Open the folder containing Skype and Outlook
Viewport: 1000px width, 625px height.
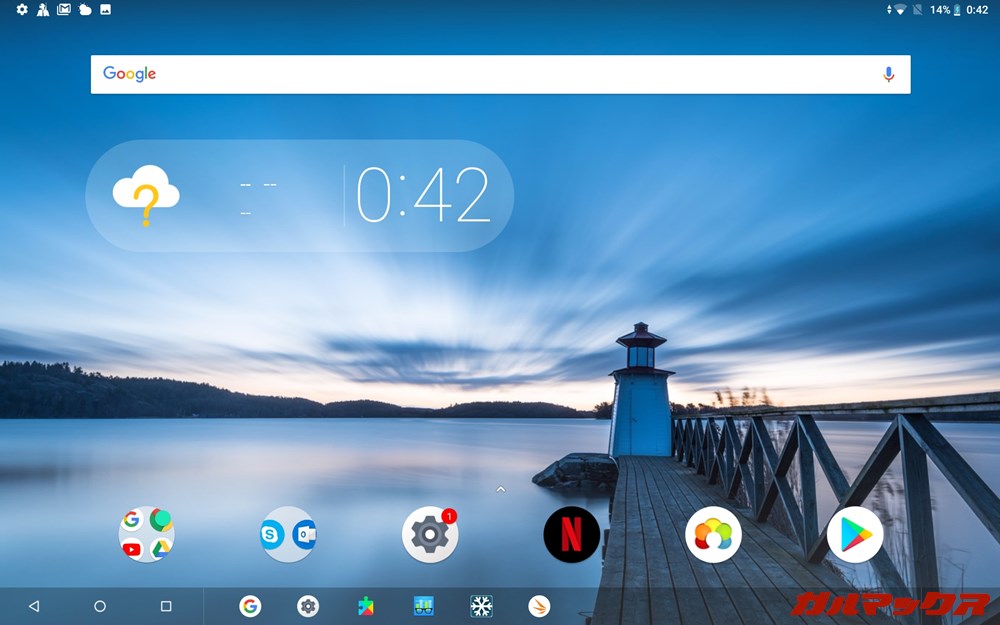coord(288,534)
